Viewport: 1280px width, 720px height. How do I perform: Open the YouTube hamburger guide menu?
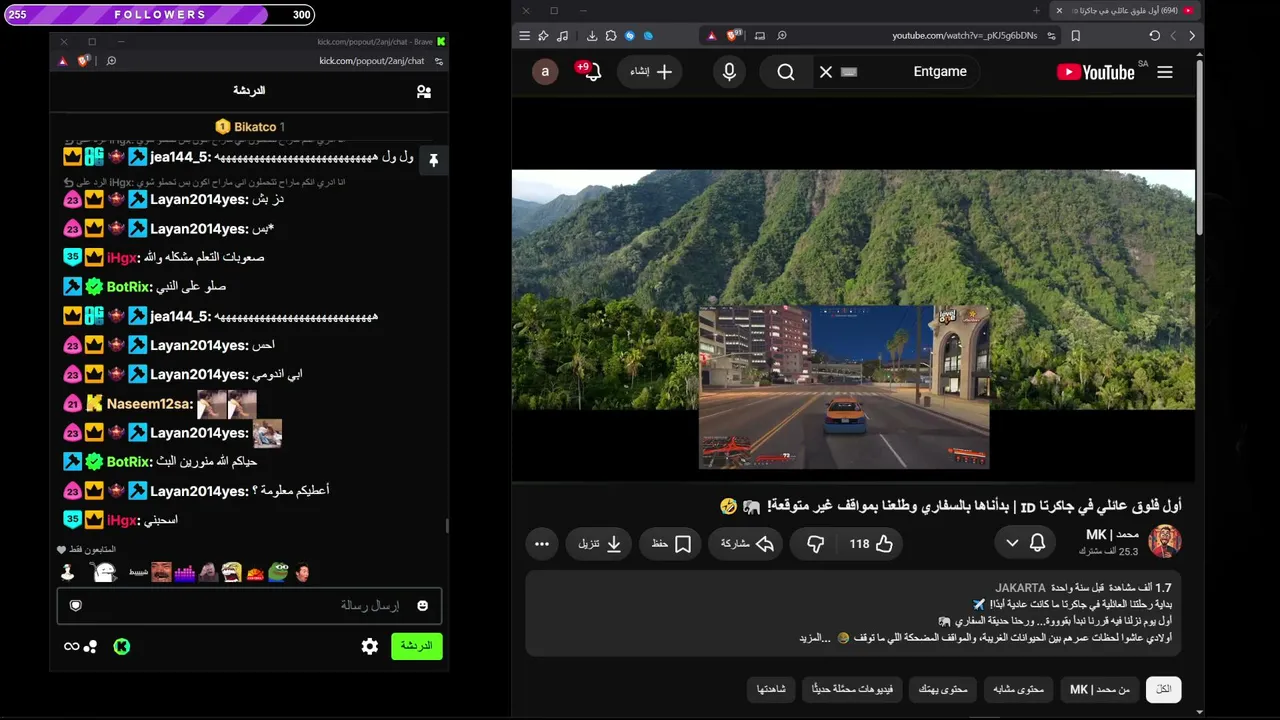point(1165,72)
